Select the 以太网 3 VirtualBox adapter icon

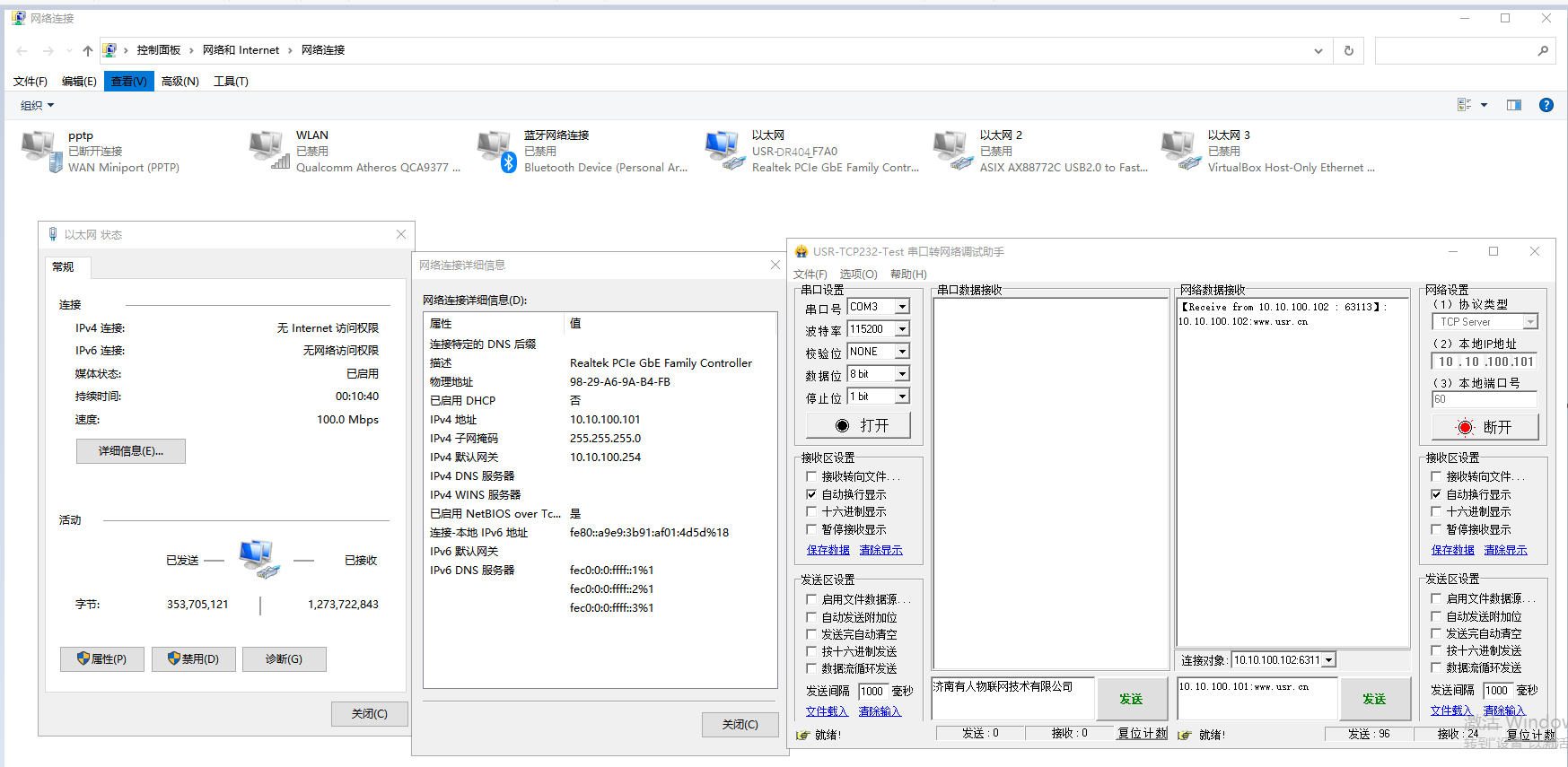click(1180, 150)
